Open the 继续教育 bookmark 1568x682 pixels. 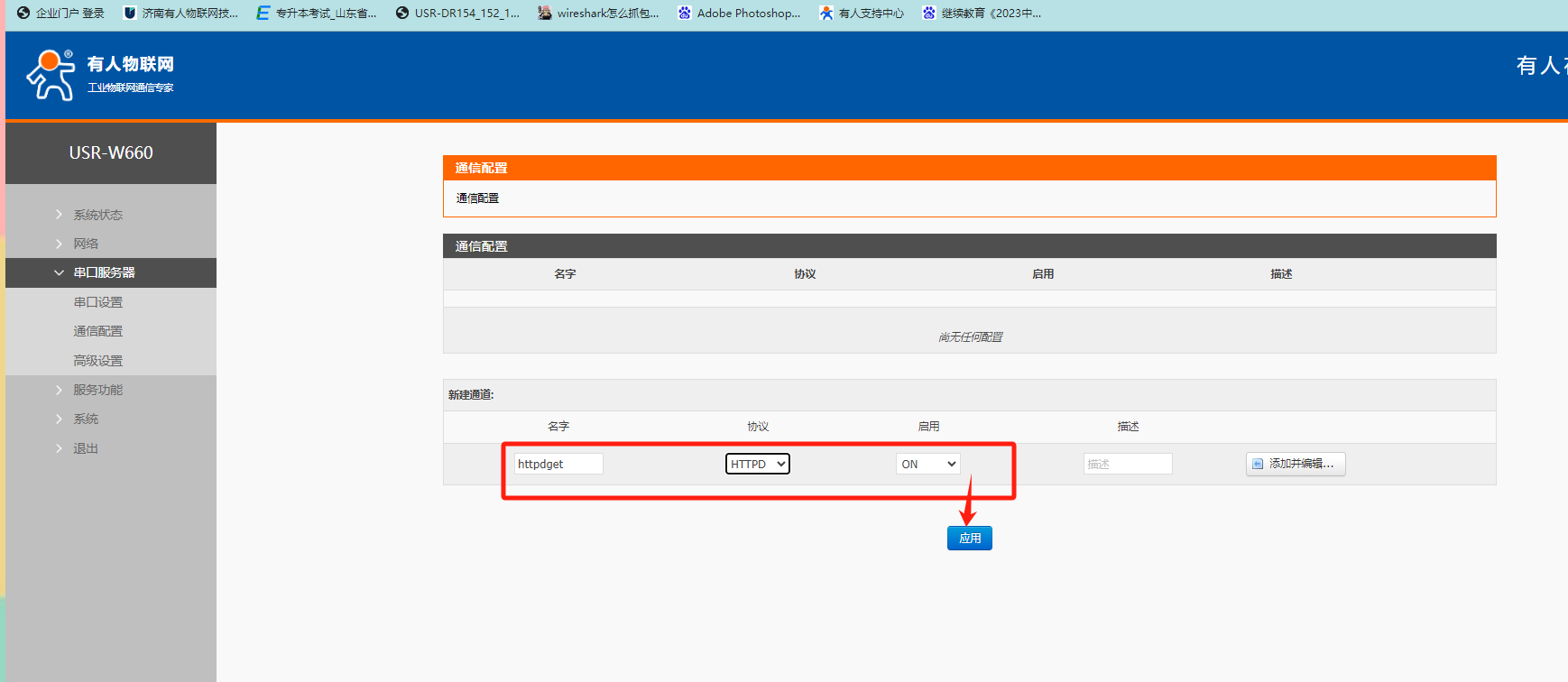click(982, 14)
